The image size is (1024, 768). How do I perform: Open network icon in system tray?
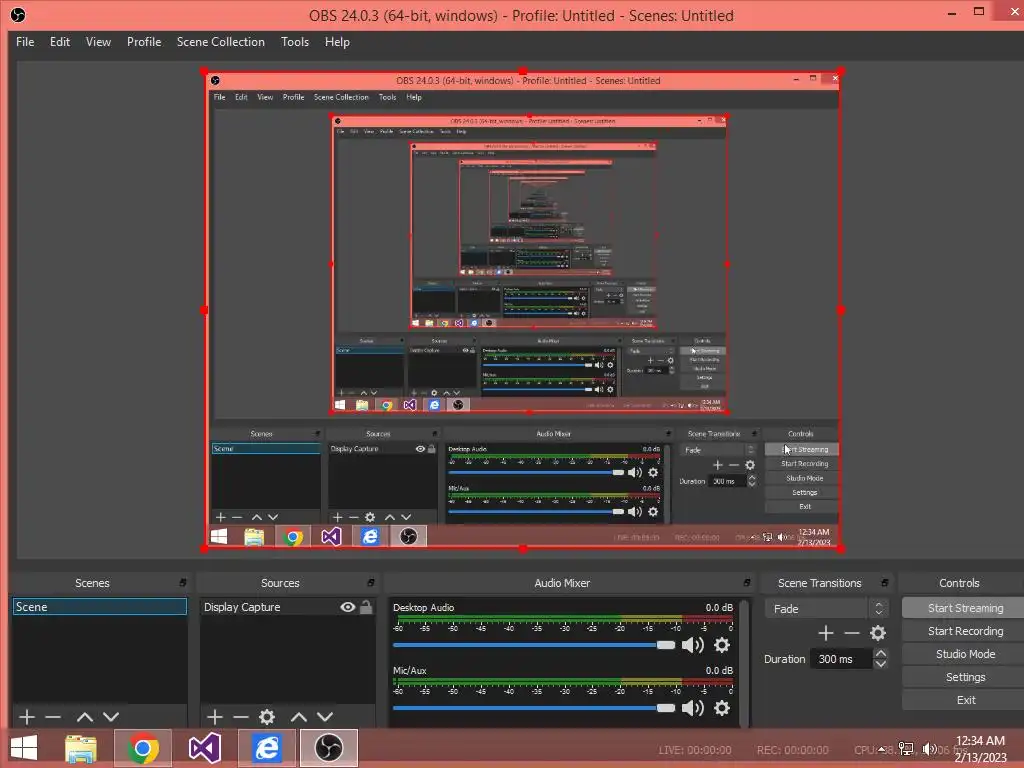pyautogui.click(x=906, y=748)
